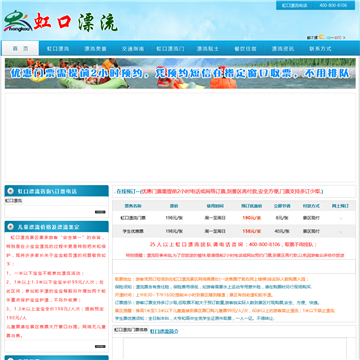Click the 虹口漂流 site title text
Image resolution: width=360 pixels, height=360 pixels.
[x=76, y=23]
